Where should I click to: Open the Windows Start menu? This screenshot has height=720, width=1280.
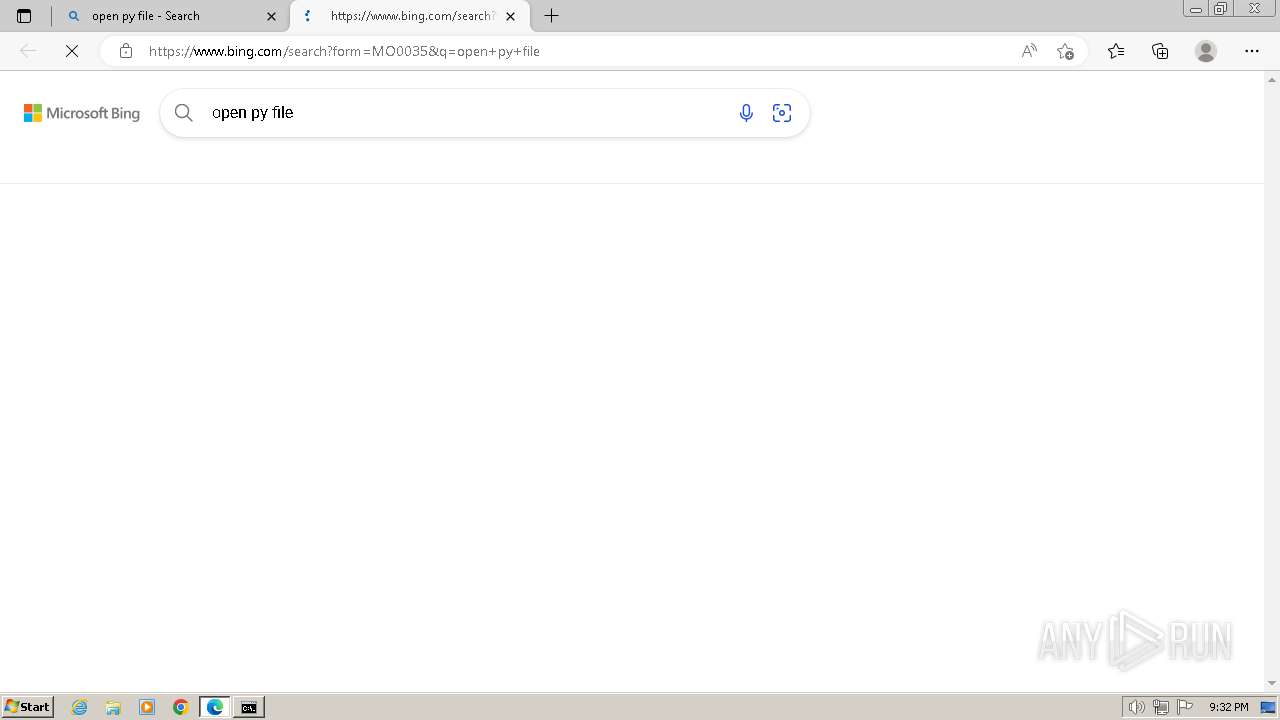(x=27, y=707)
